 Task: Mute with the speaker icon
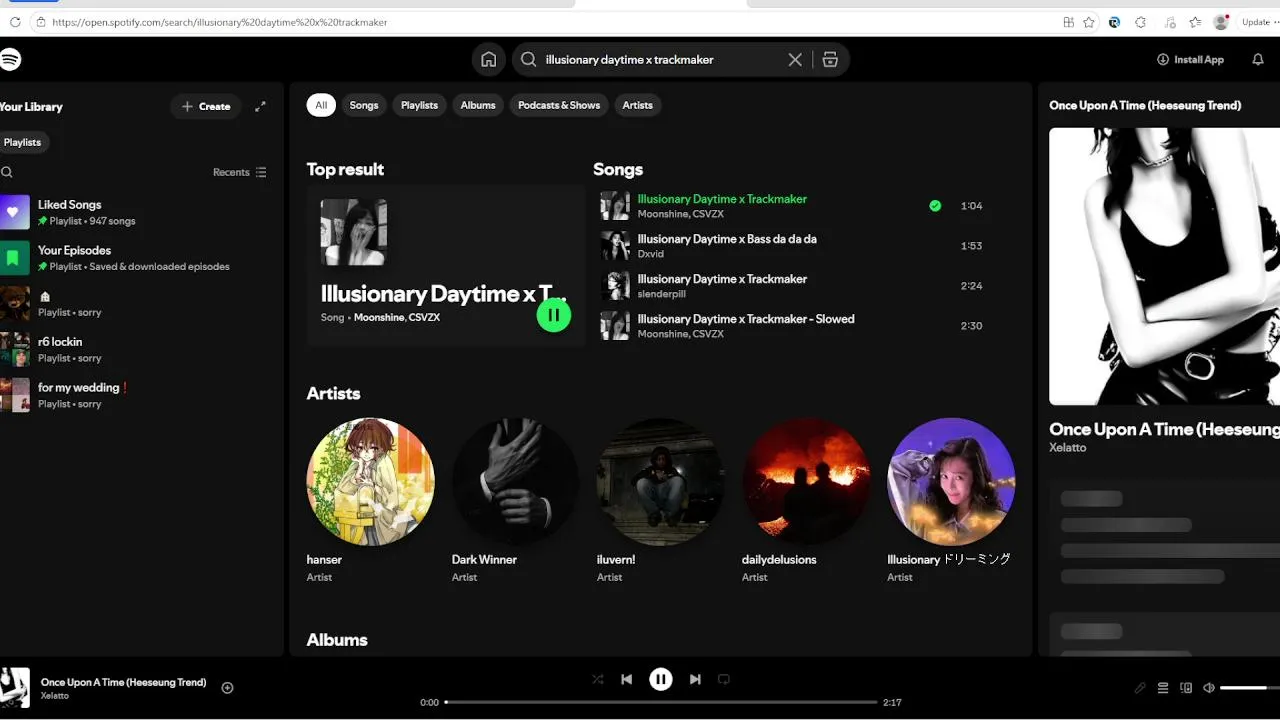[x=1209, y=688]
